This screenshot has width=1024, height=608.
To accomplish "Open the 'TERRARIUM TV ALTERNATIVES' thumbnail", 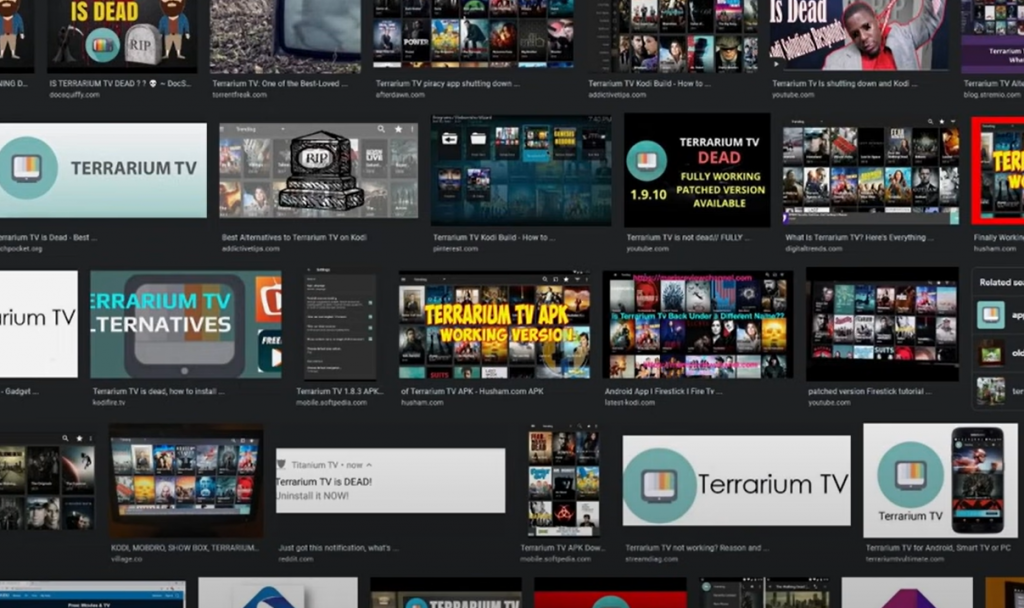I will coord(186,325).
